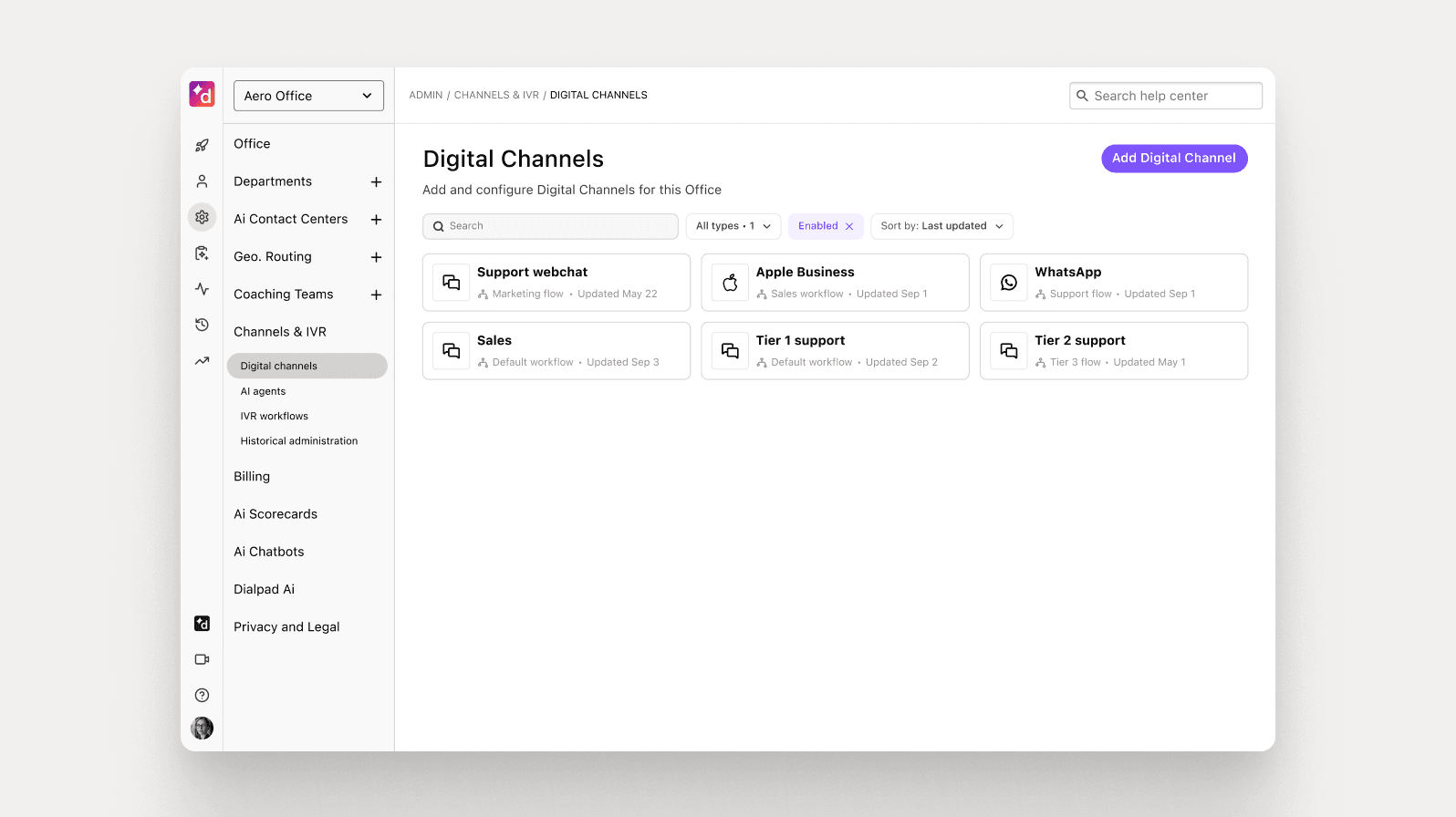
Task: Open the settings gear in sidebar
Action: pyautogui.click(x=202, y=217)
